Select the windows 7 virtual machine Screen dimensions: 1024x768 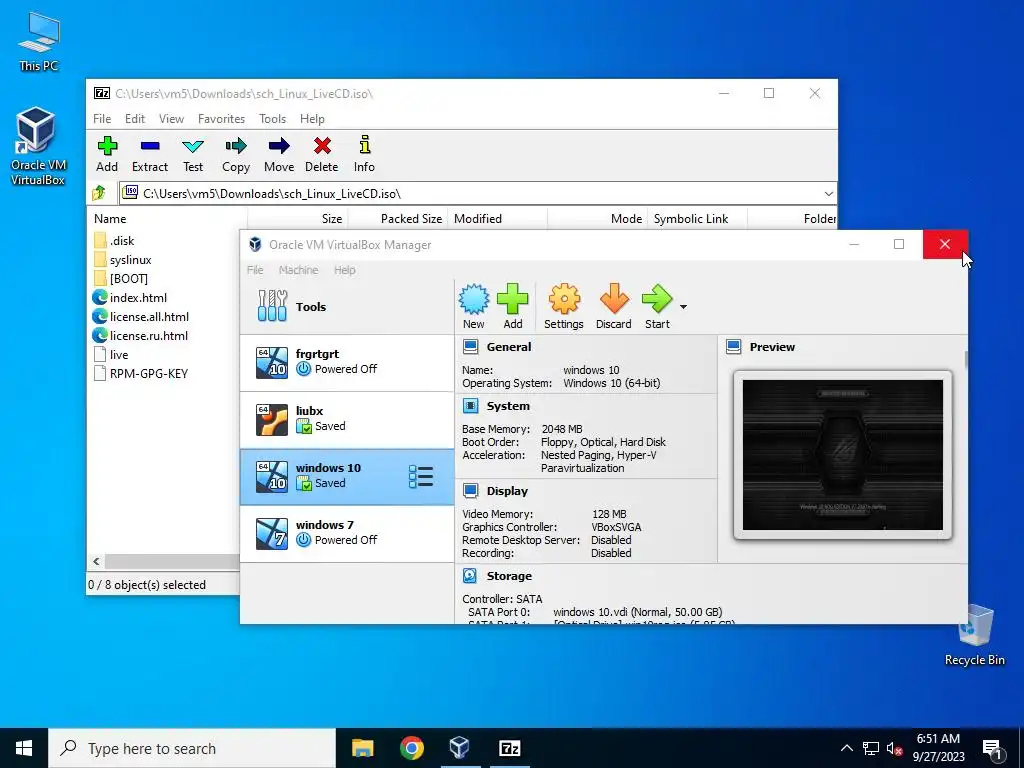[347, 534]
